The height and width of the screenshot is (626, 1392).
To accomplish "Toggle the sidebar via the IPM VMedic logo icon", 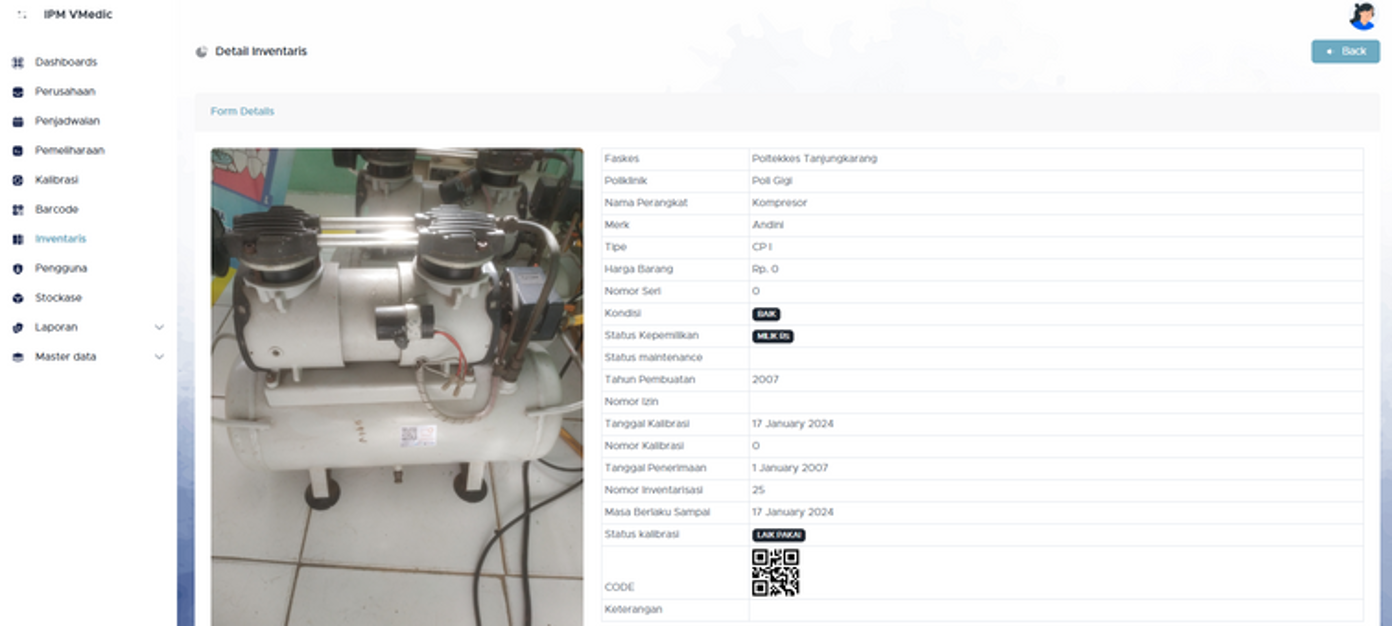I will pyautogui.click(x=22, y=15).
